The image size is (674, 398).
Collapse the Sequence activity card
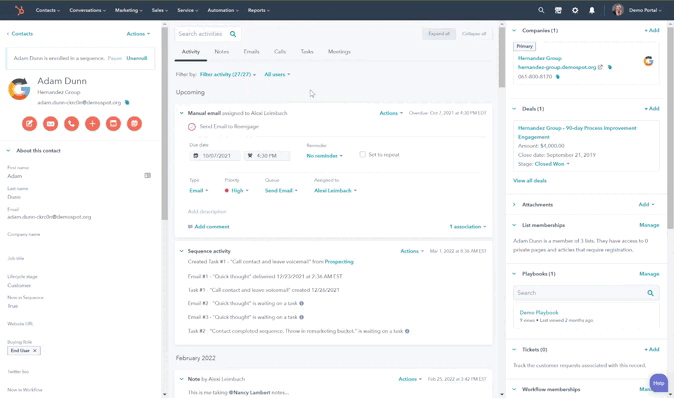click(x=181, y=251)
